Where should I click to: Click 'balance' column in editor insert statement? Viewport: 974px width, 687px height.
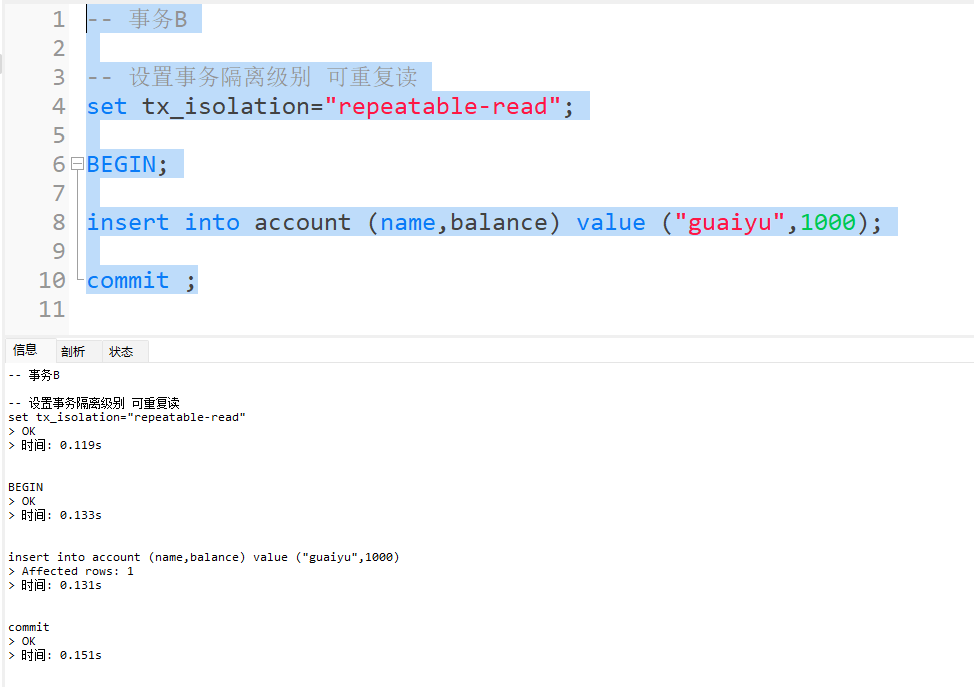499,222
